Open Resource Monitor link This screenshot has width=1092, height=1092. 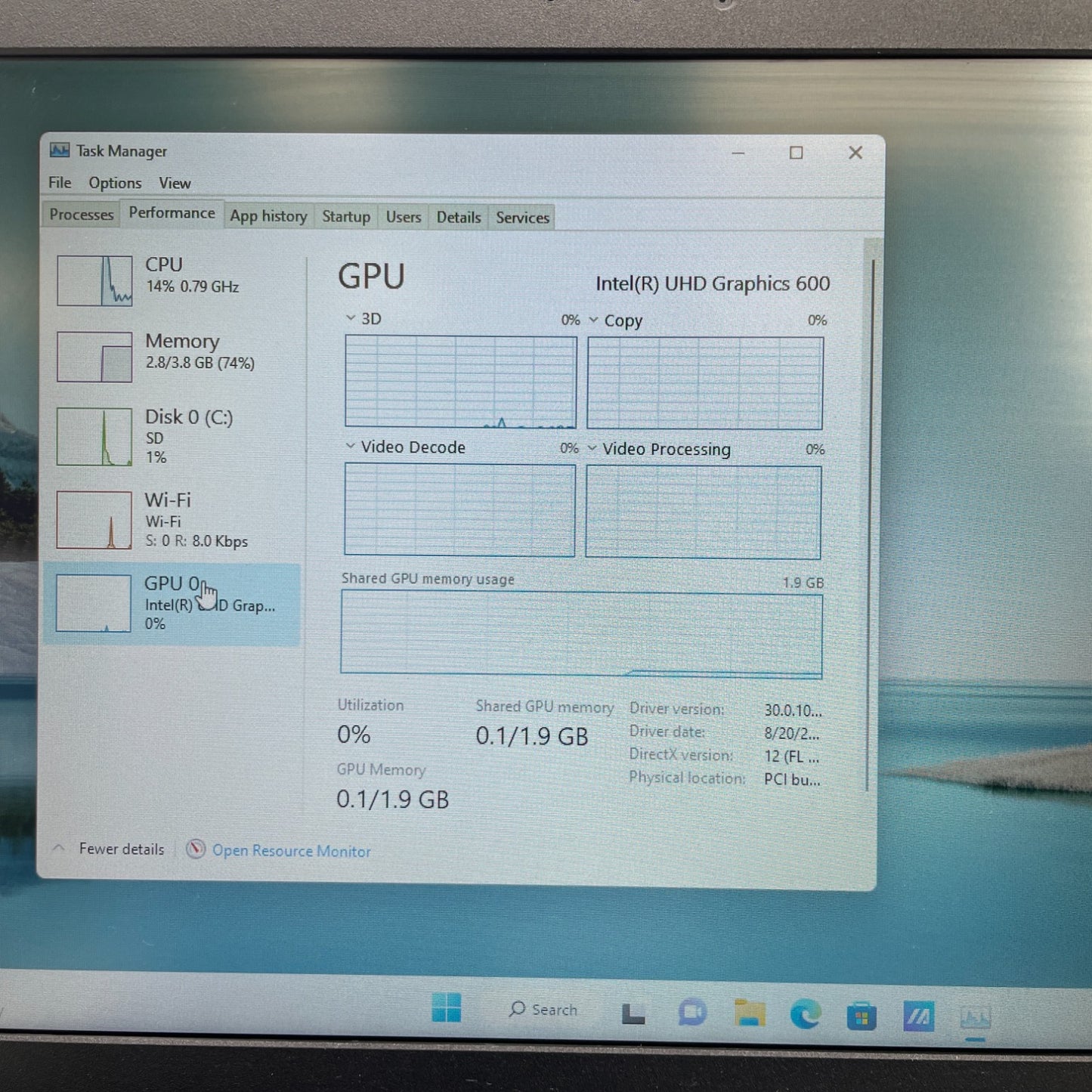291,851
